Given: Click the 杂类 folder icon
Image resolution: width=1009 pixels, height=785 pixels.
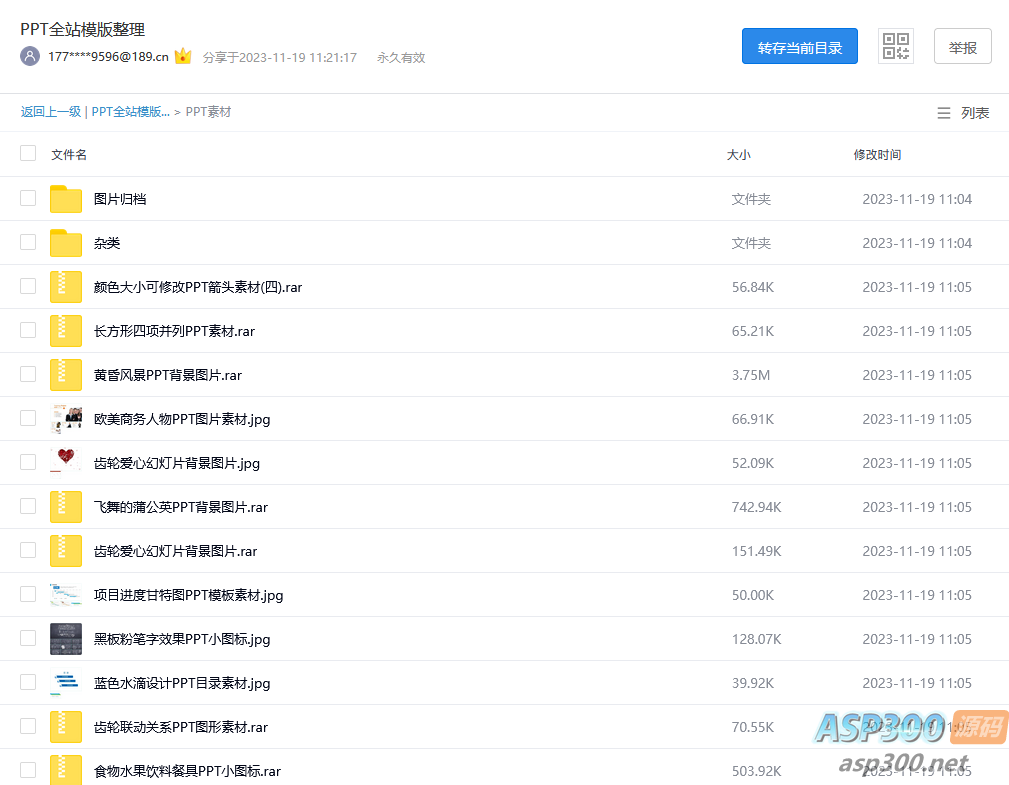Looking at the screenshot, I should click(x=66, y=243).
